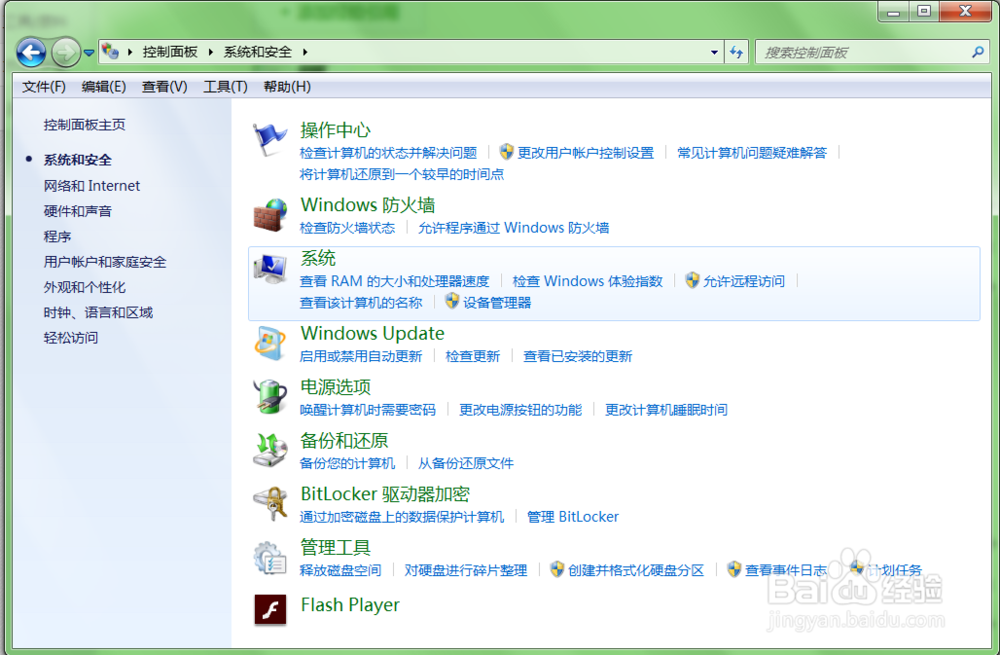Viewport: 1000px width, 655px height.
Task: Open the 查看(V) menu
Action: pos(163,86)
